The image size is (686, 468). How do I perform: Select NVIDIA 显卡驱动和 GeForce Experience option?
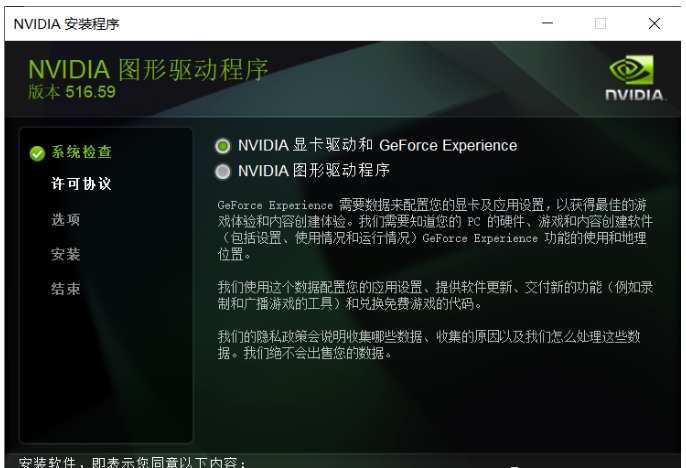(223, 146)
